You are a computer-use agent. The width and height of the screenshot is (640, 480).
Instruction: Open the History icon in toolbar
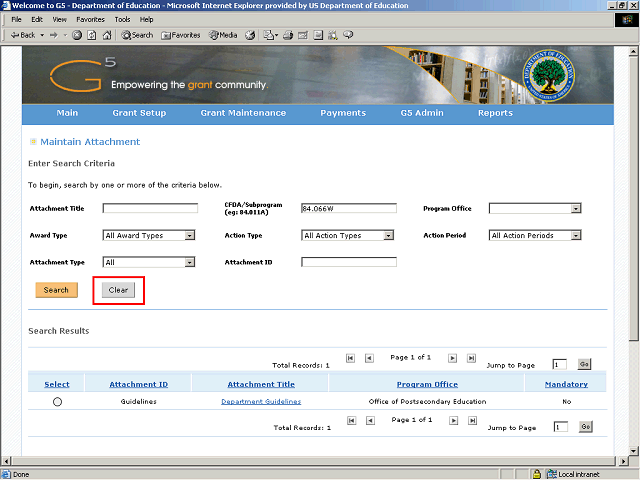tap(250, 35)
